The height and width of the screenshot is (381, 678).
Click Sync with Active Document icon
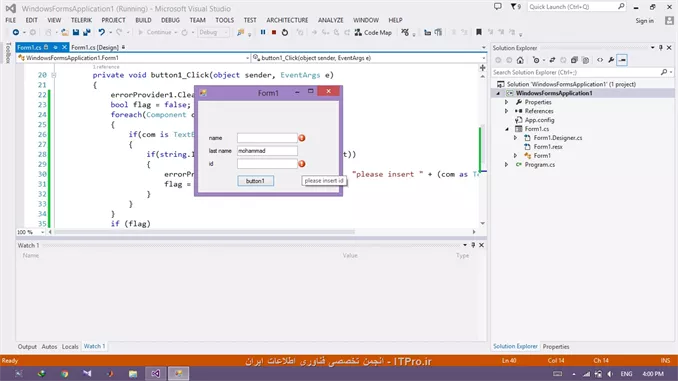(x=552, y=60)
